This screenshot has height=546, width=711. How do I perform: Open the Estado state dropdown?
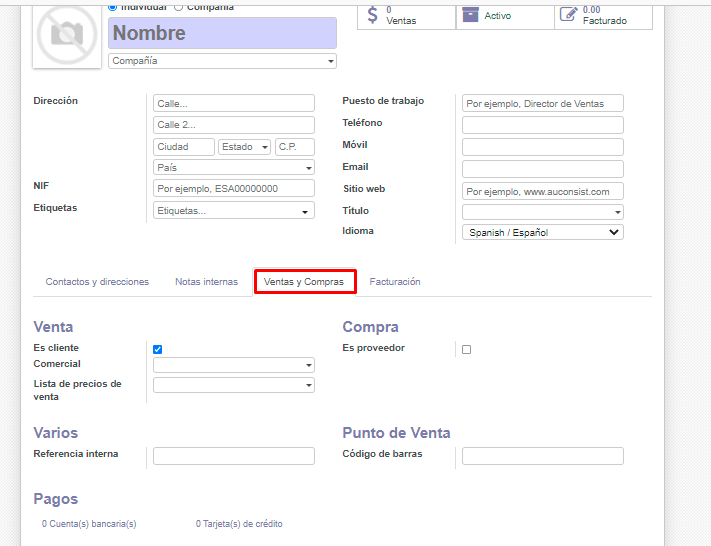(245, 147)
